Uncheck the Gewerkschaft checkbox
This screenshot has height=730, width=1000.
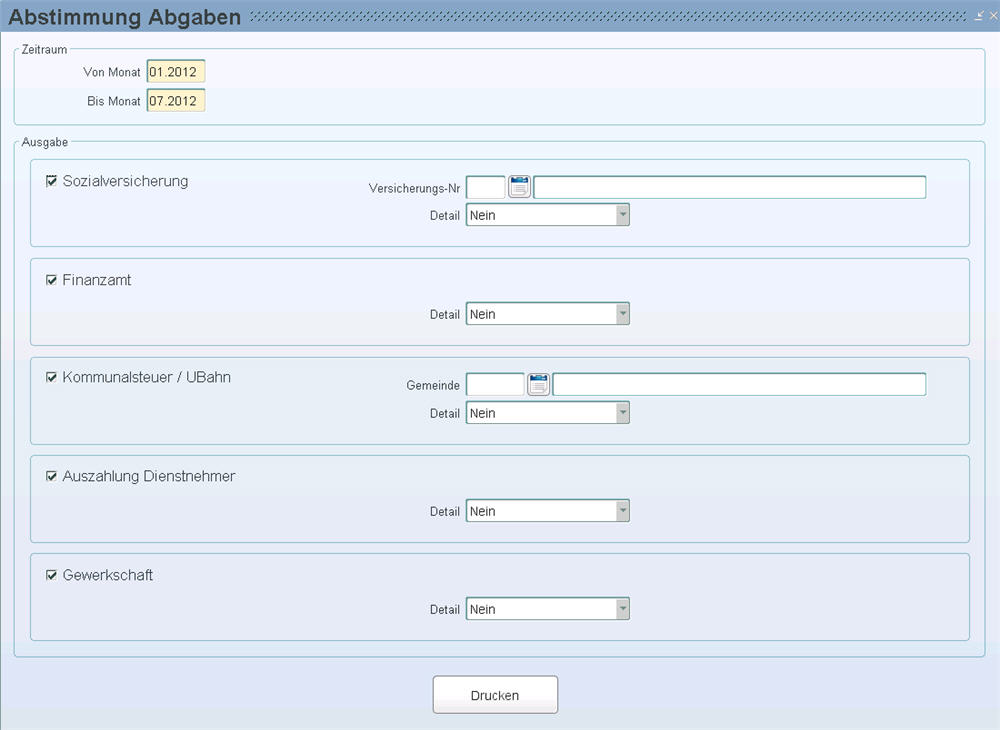coord(52,575)
